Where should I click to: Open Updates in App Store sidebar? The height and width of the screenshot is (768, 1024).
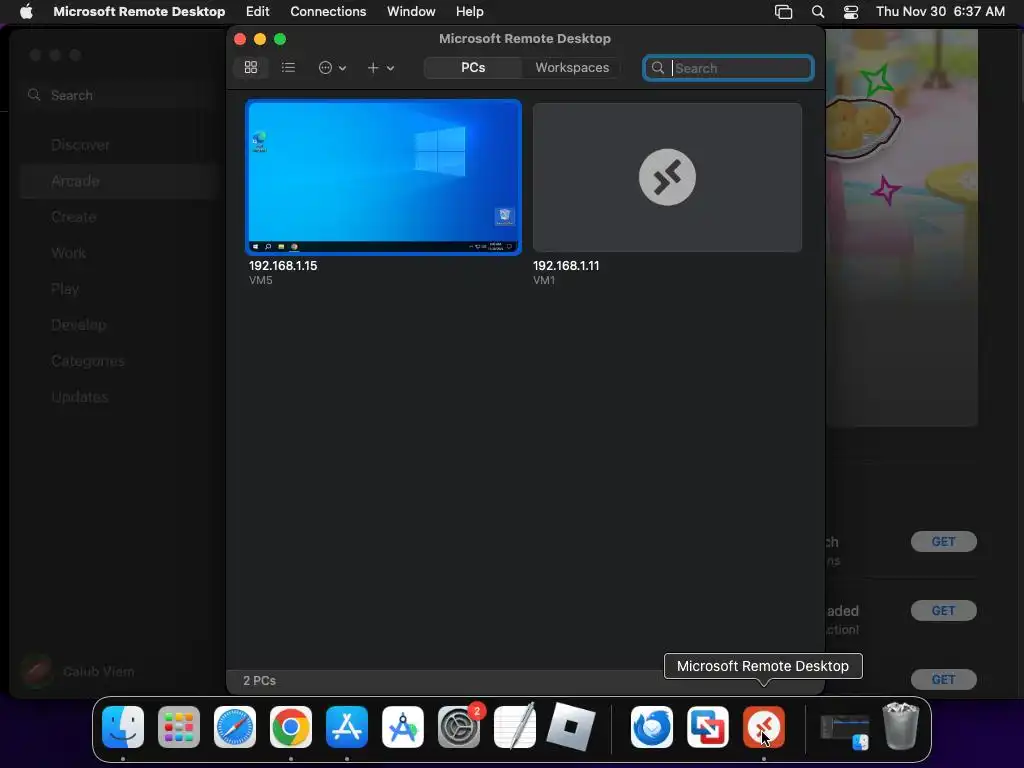pos(80,396)
